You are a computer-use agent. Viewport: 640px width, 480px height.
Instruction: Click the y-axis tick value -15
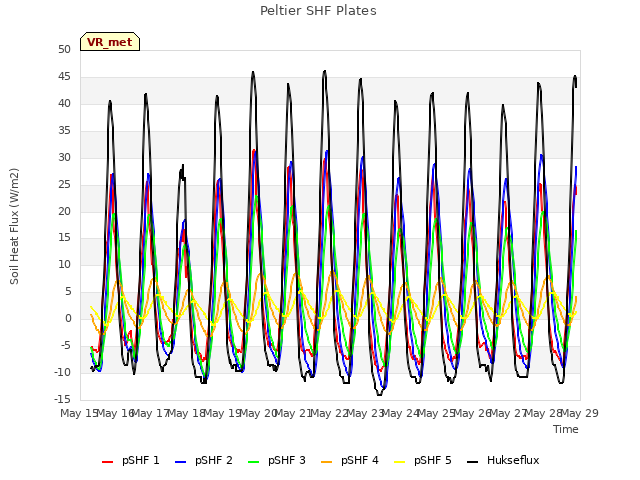click(62, 399)
